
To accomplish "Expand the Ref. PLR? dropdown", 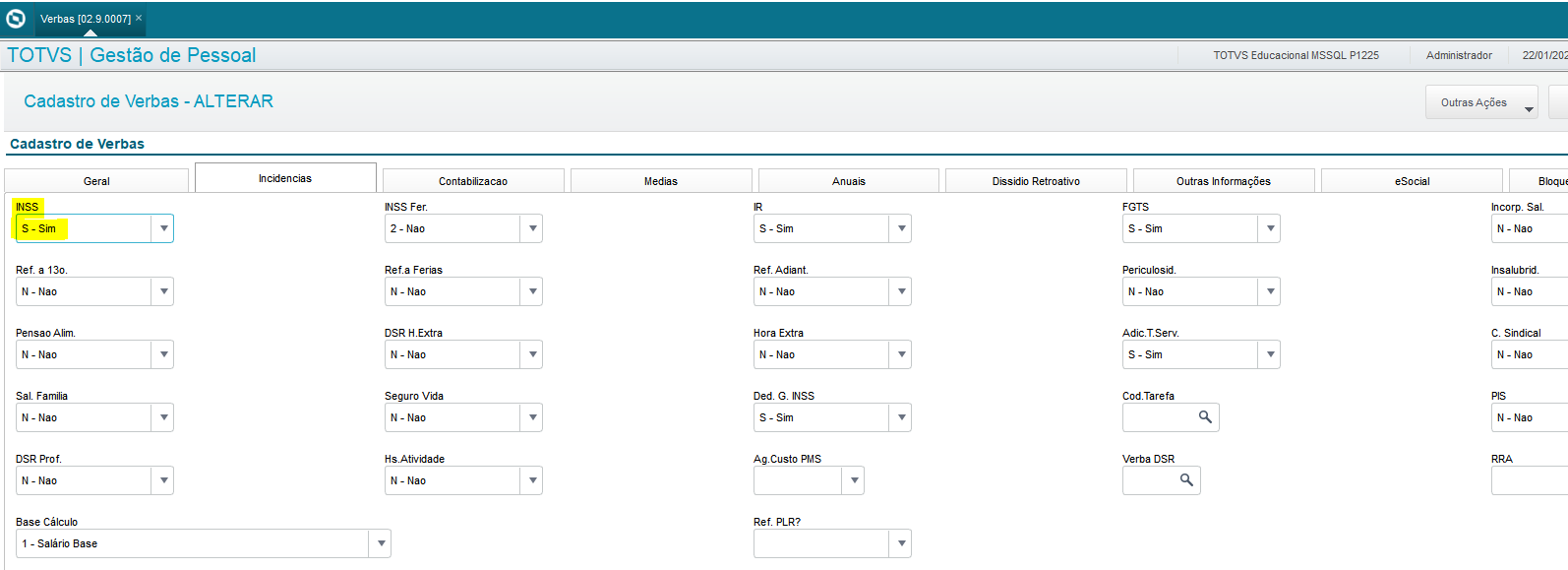I will coord(901,543).
